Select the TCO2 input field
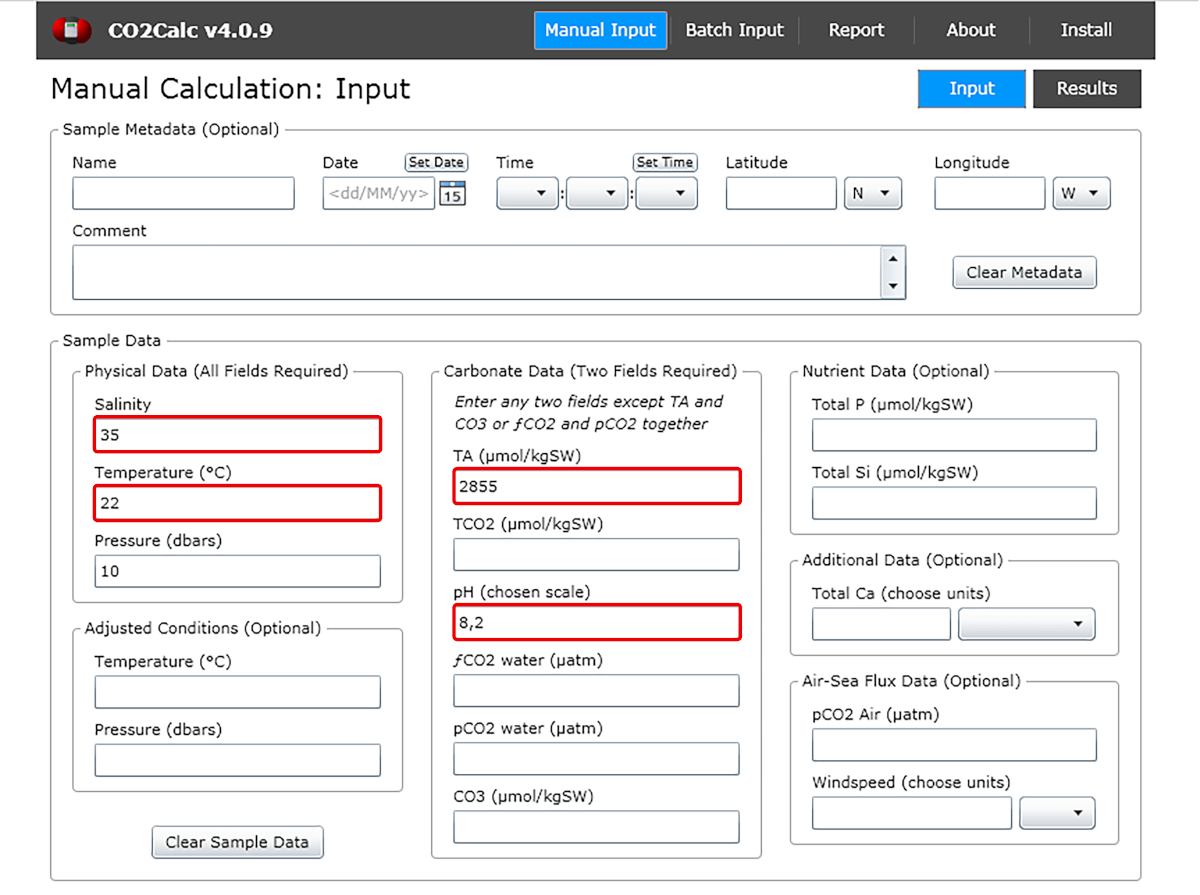The height and width of the screenshot is (895, 1200). click(596, 555)
